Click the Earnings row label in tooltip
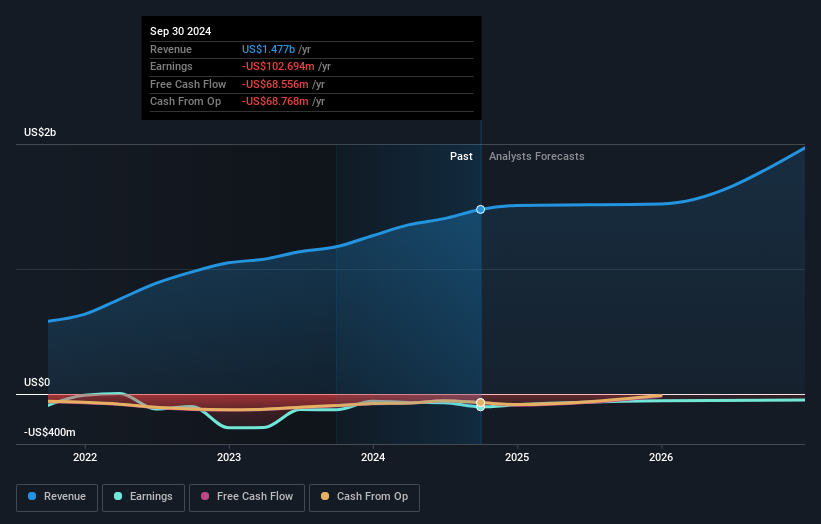 point(171,66)
